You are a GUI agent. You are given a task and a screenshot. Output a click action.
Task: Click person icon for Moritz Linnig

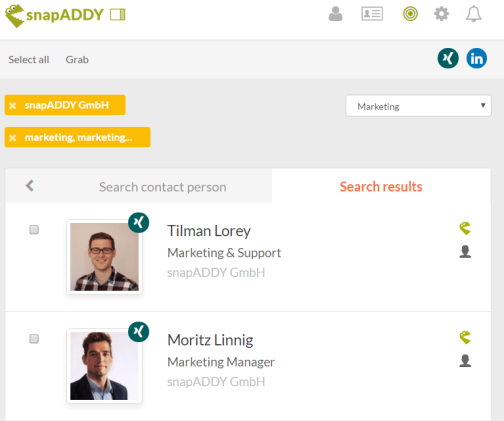[465, 361]
